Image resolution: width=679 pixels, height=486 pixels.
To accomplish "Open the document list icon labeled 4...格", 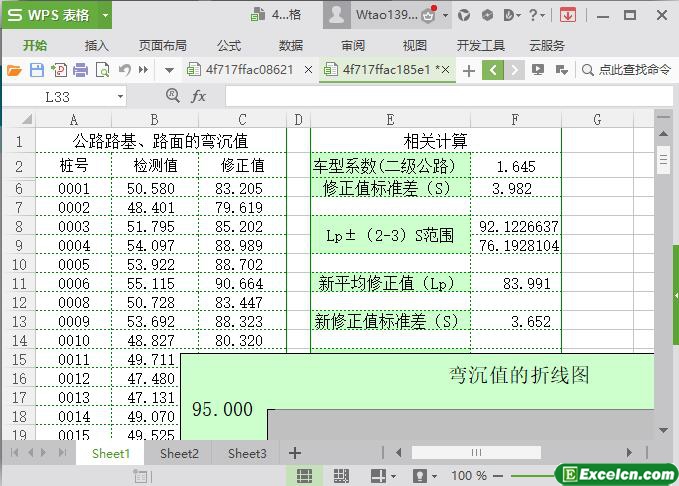I will coord(276,15).
